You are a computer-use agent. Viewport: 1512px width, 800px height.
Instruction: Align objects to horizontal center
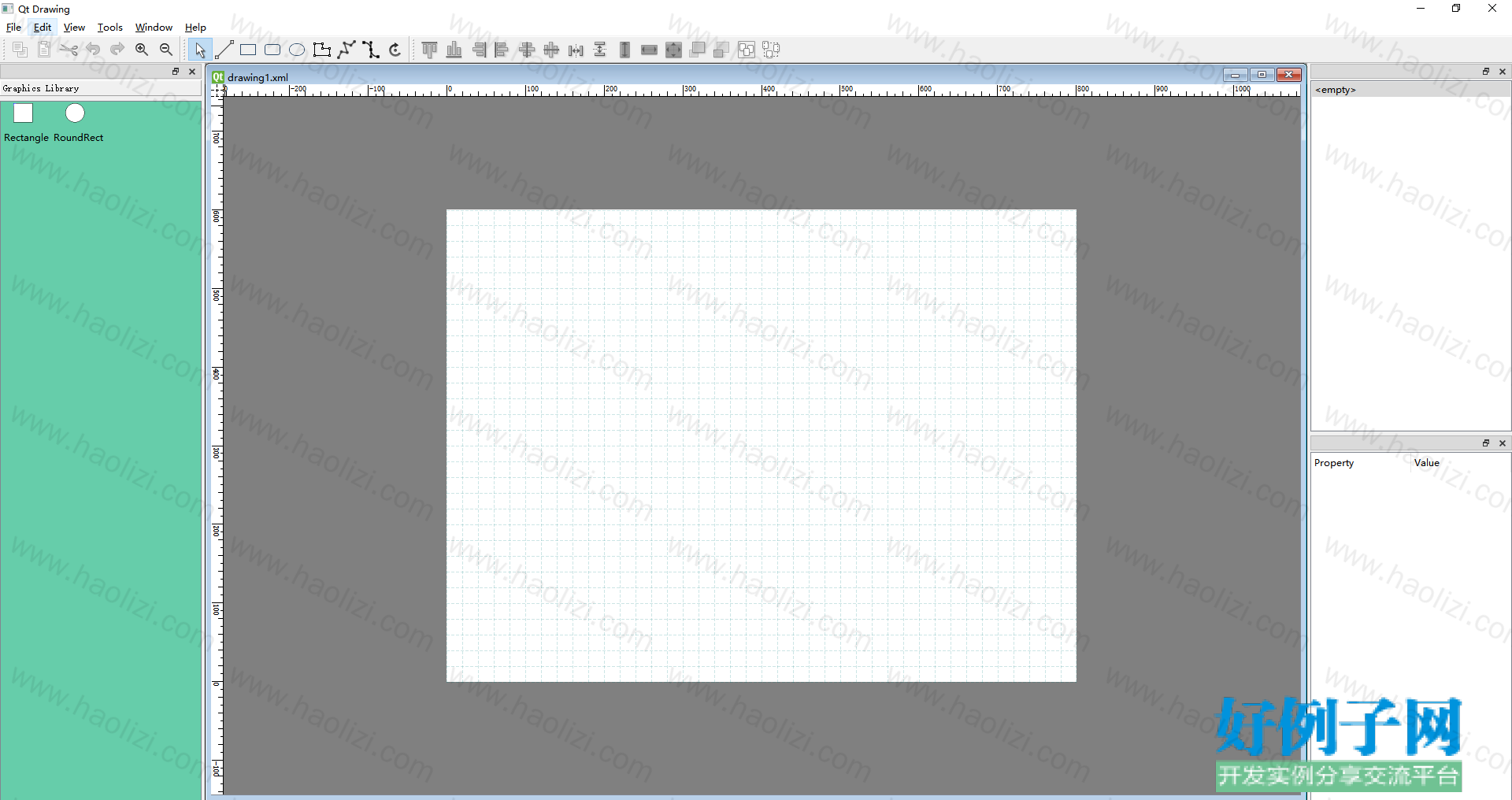[528, 50]
